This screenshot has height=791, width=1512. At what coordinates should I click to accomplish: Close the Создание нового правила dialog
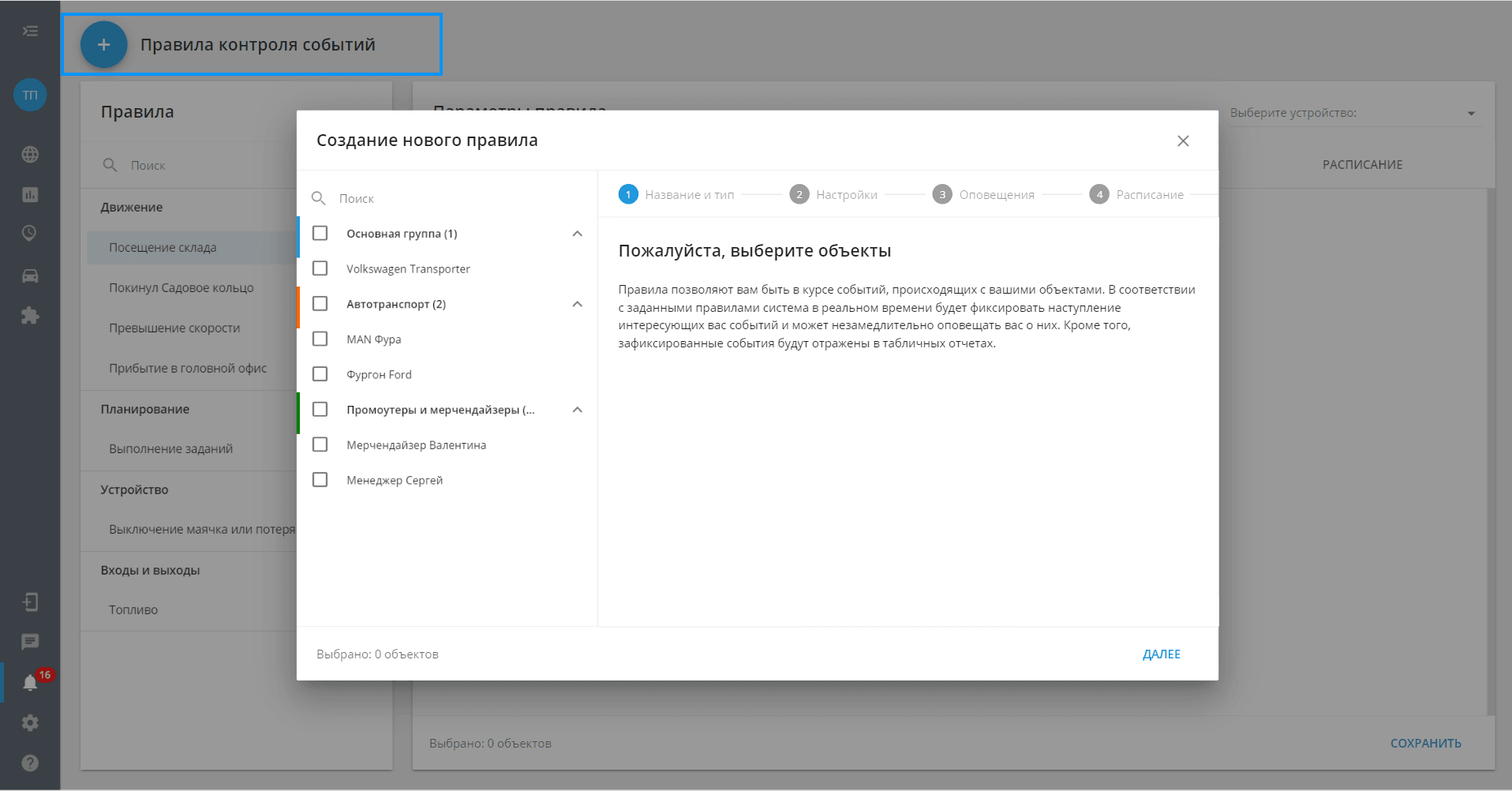point(1183,141)
